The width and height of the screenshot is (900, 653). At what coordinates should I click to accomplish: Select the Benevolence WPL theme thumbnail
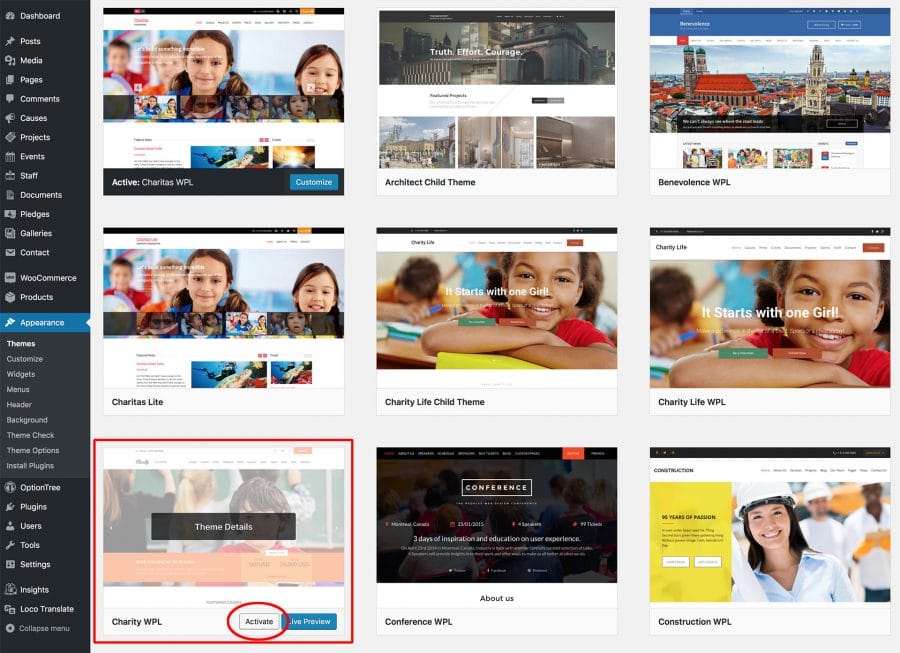(769, 88)
